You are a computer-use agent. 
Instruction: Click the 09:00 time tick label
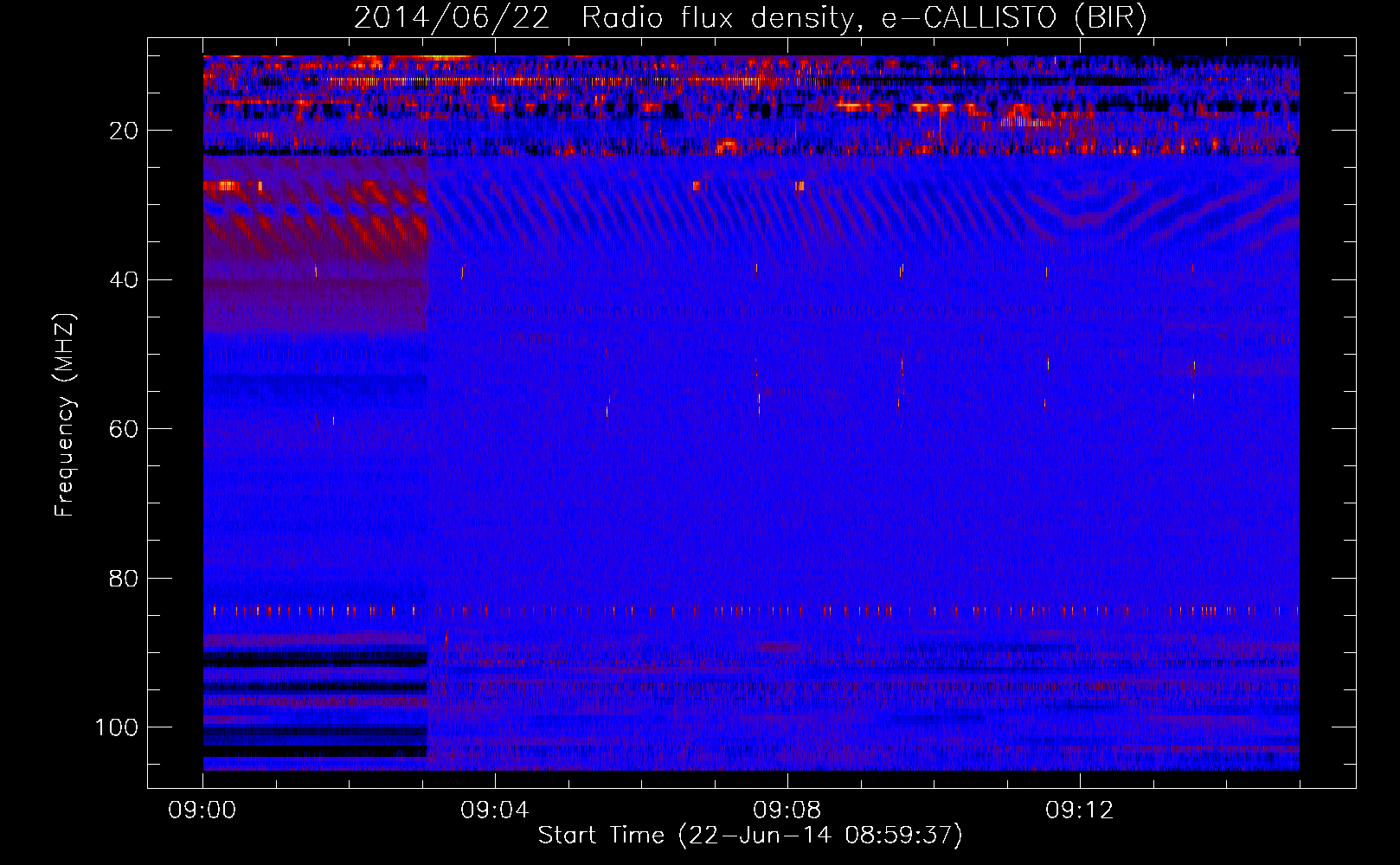click(202, 811)
